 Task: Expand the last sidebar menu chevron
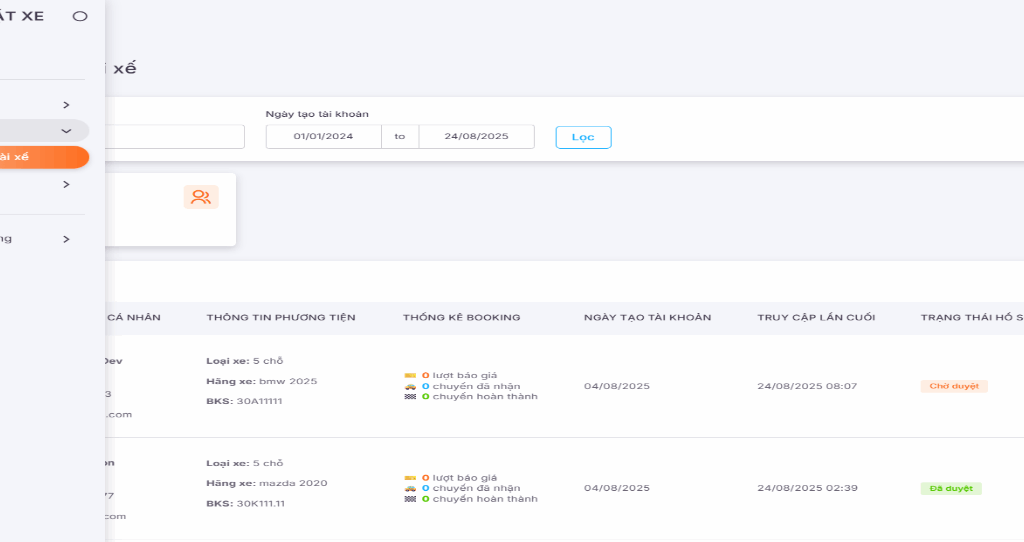(66, 239)
